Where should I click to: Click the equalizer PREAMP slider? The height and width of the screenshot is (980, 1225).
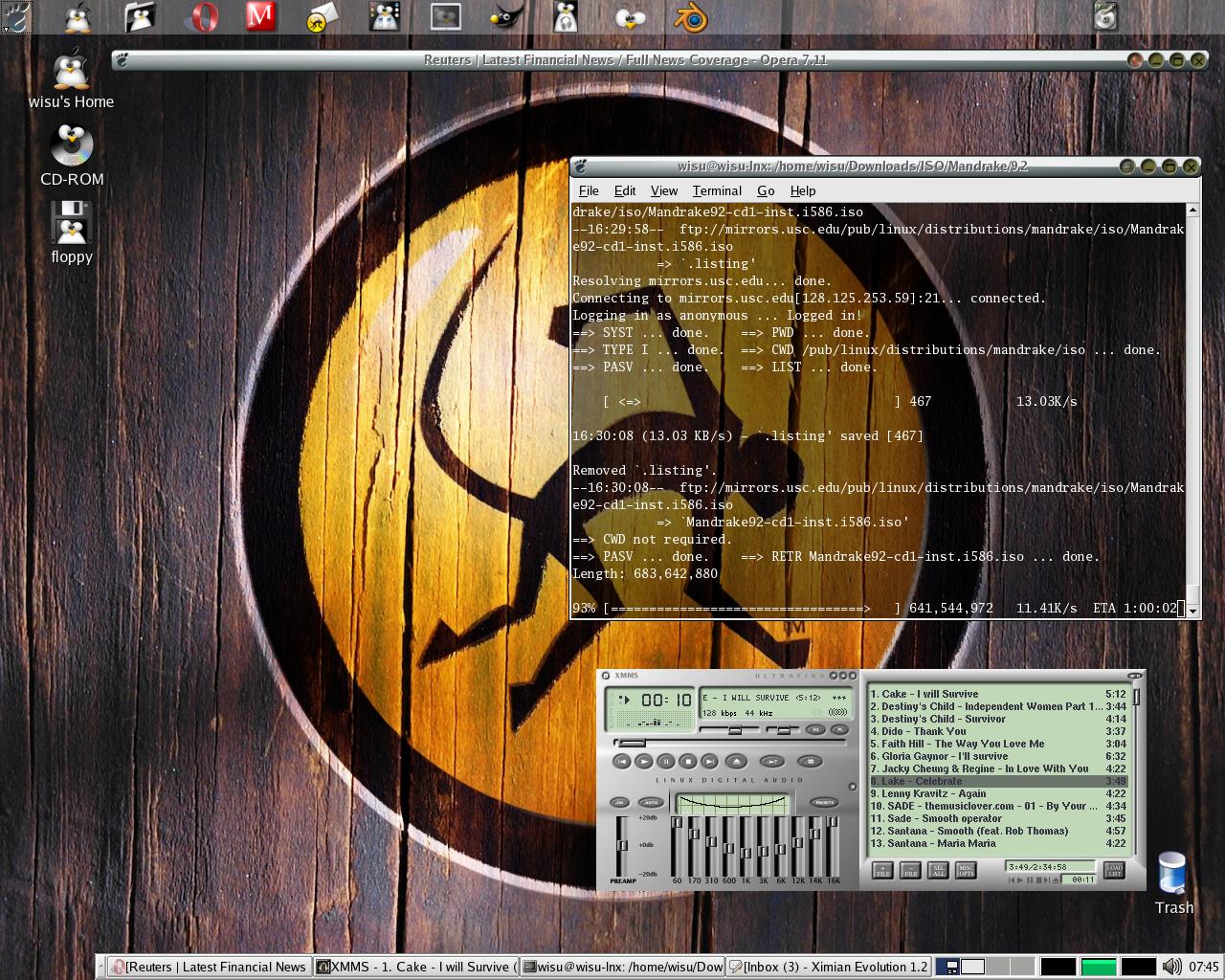(x=622, y=846)
